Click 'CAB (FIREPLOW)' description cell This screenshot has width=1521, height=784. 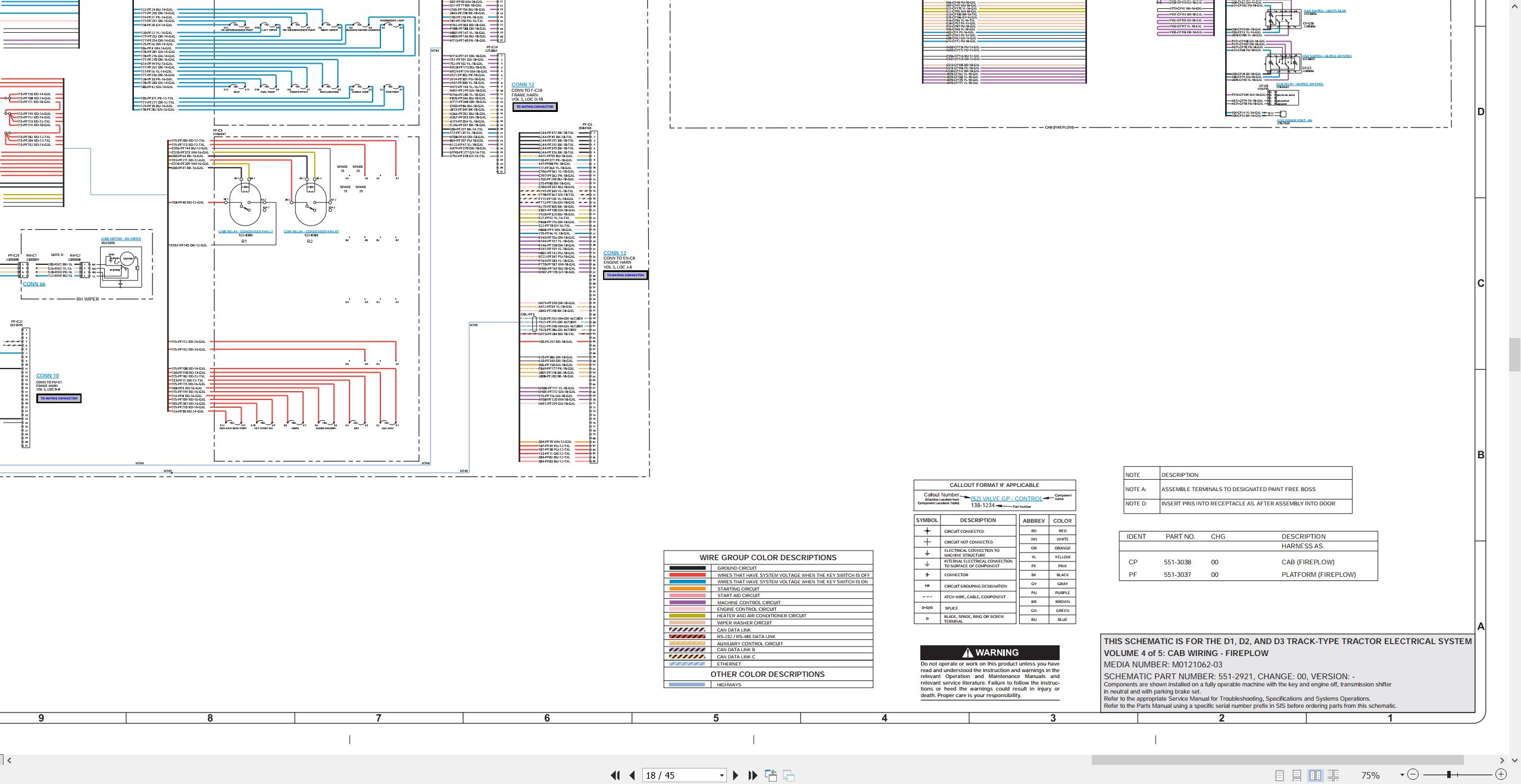click(1308, 562)
